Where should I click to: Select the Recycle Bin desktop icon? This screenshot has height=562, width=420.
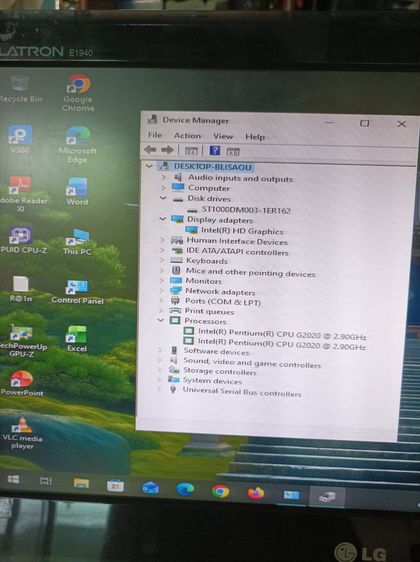[x=20, y=90]
